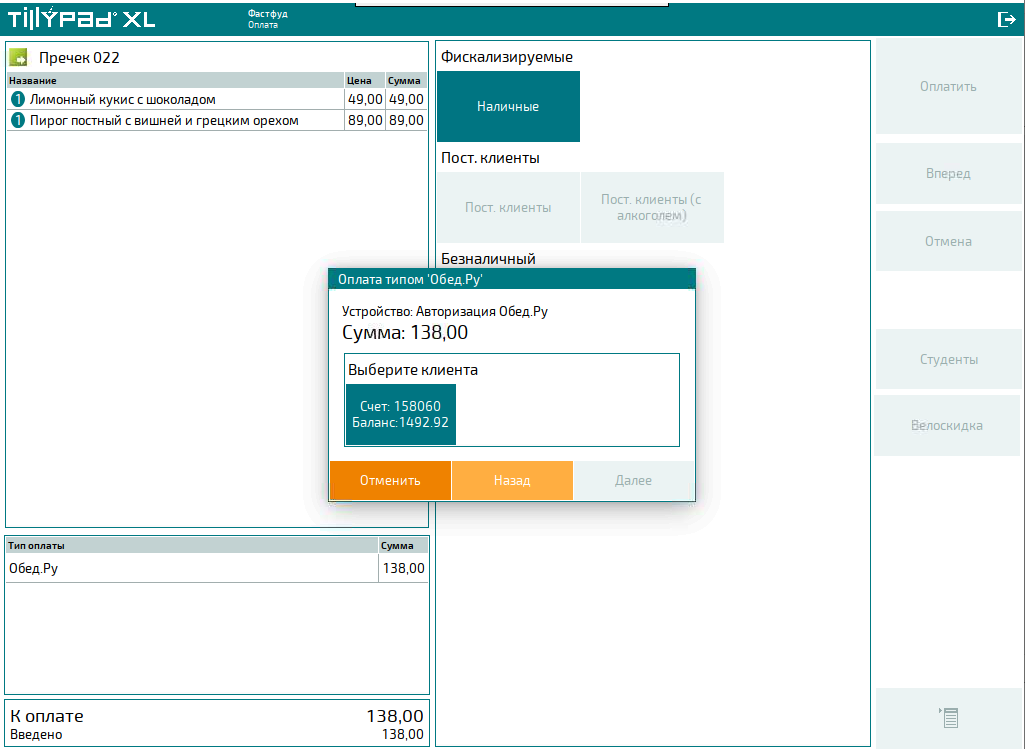Open the receipt list icon at bottom right
Screen dimensions: 1025x749
click(x=948, y=717)
